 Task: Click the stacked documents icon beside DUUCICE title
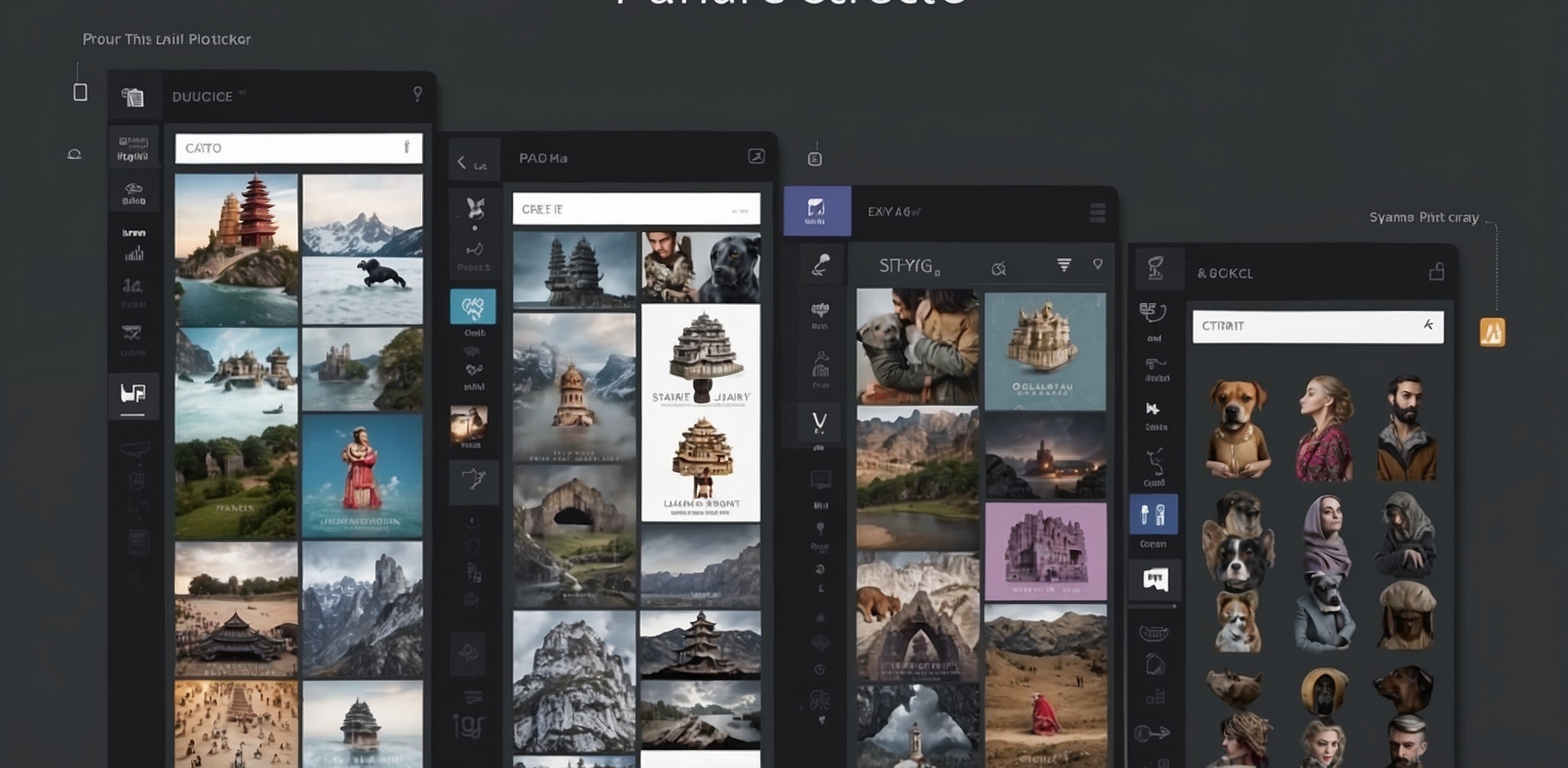[x=132, y=97]
